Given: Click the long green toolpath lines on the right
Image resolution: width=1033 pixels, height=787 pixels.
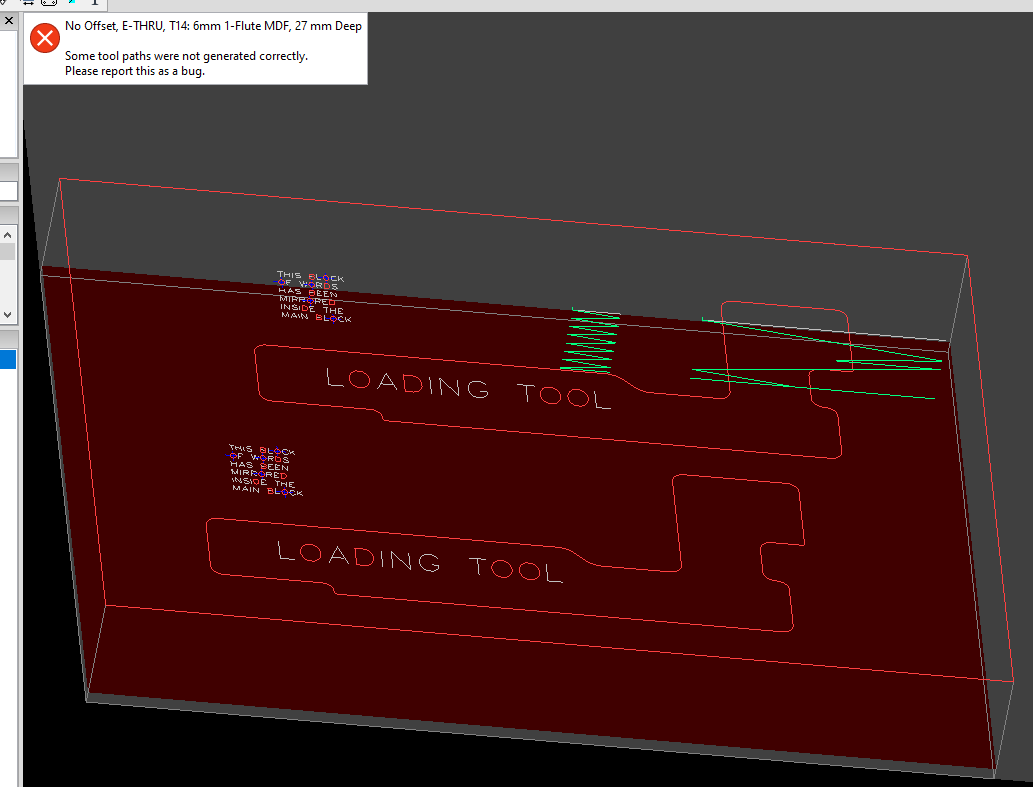Looking at the screenshot, I should tap(816, 359).
